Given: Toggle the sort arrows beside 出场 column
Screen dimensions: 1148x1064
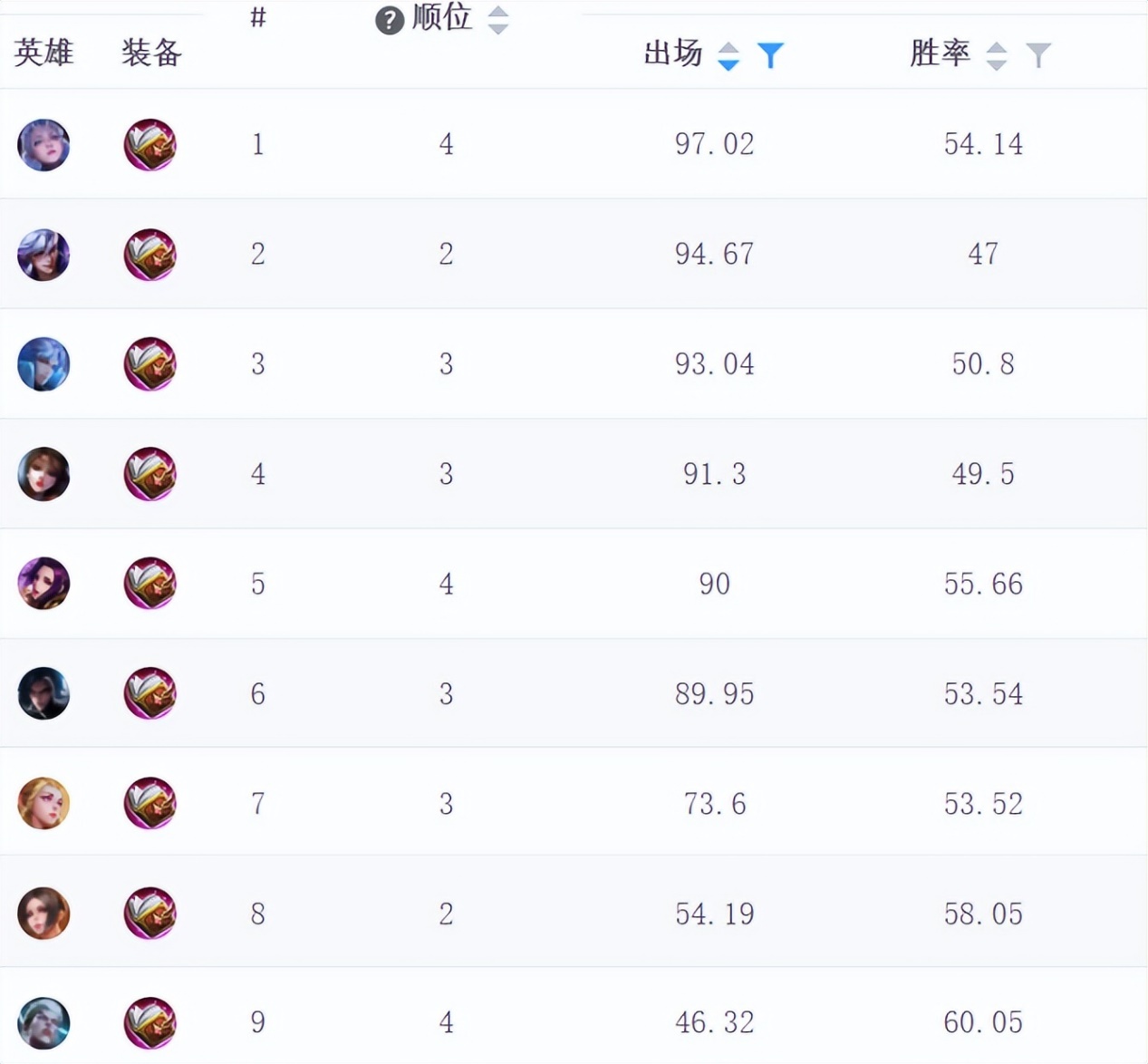Looking at the screenshot, I should 728,56.
